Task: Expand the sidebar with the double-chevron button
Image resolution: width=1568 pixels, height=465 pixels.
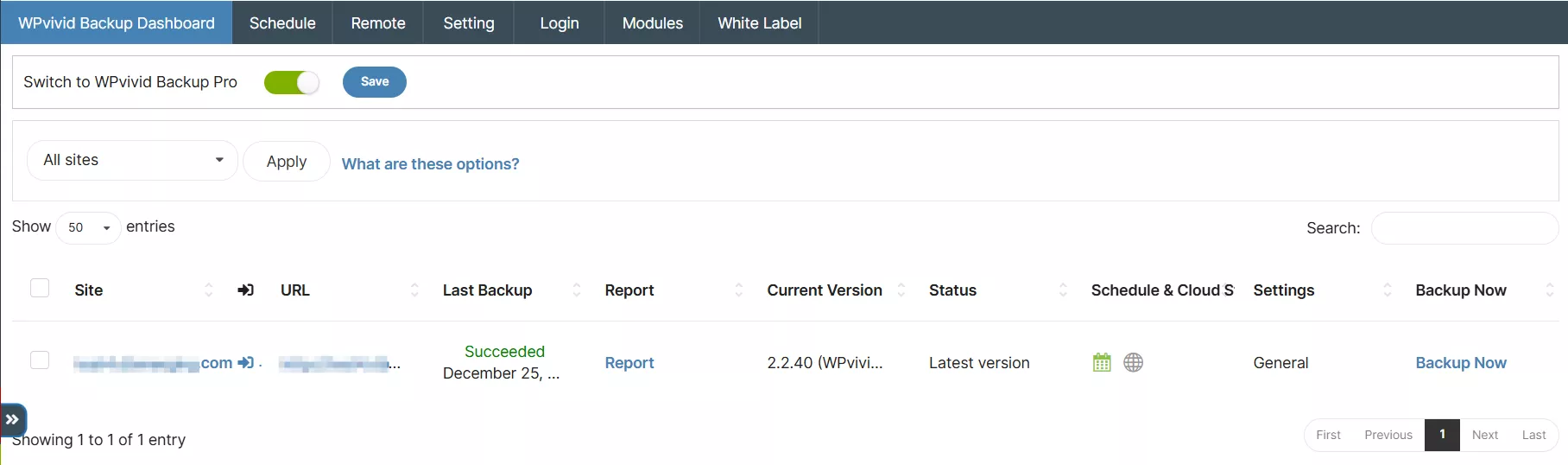Action: 13,420
